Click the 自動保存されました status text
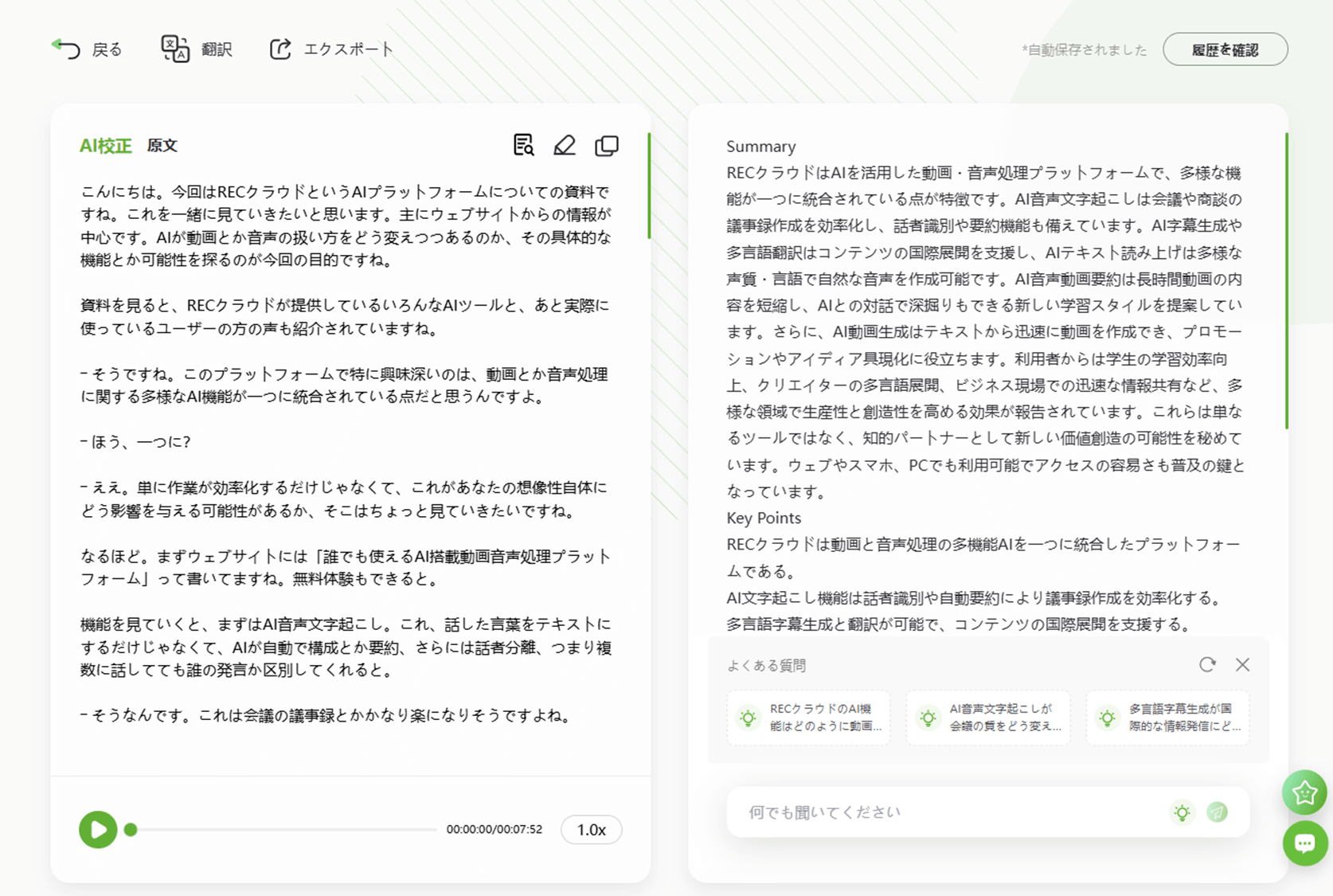1333x896 pixels. point(1085,50)
